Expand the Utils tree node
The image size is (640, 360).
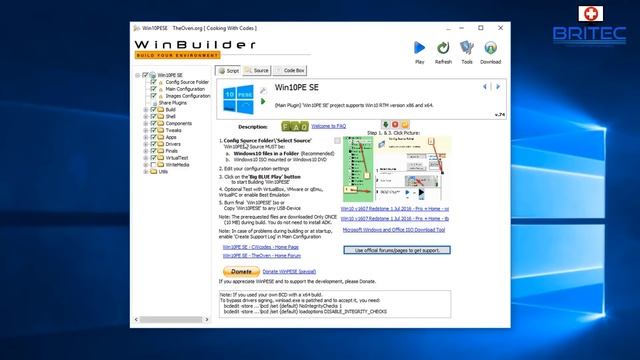(x=146, y=172)
